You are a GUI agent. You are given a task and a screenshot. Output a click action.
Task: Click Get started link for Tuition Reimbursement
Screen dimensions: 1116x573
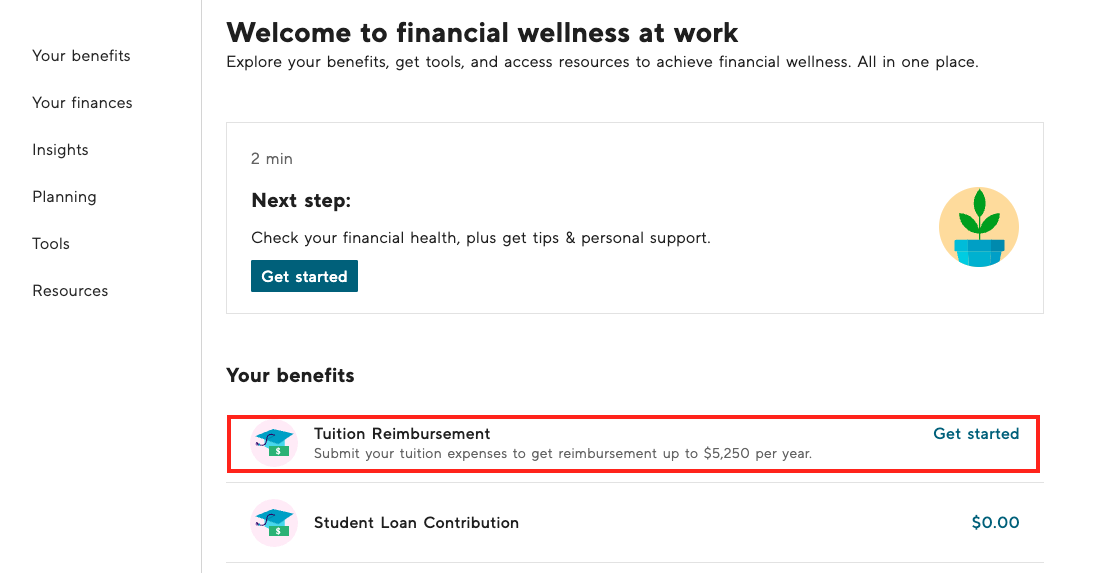[x=976, y=434]
